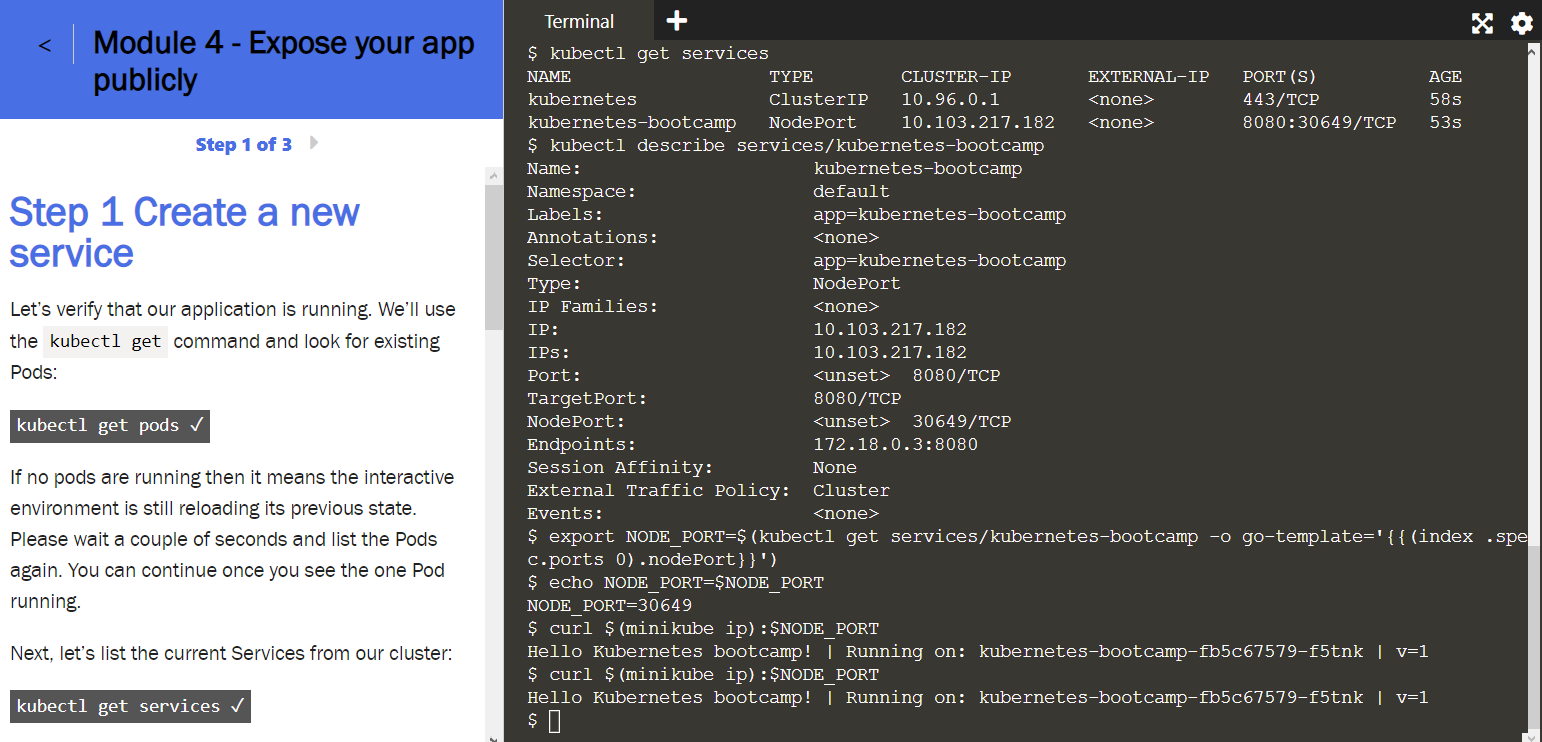Click the terminal scrollbar thumb

1533,640
